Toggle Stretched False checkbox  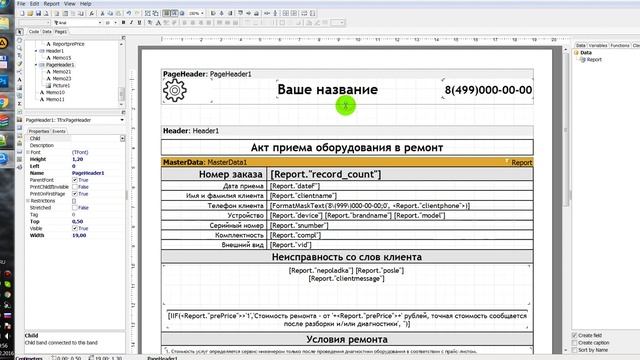[75, 208]
